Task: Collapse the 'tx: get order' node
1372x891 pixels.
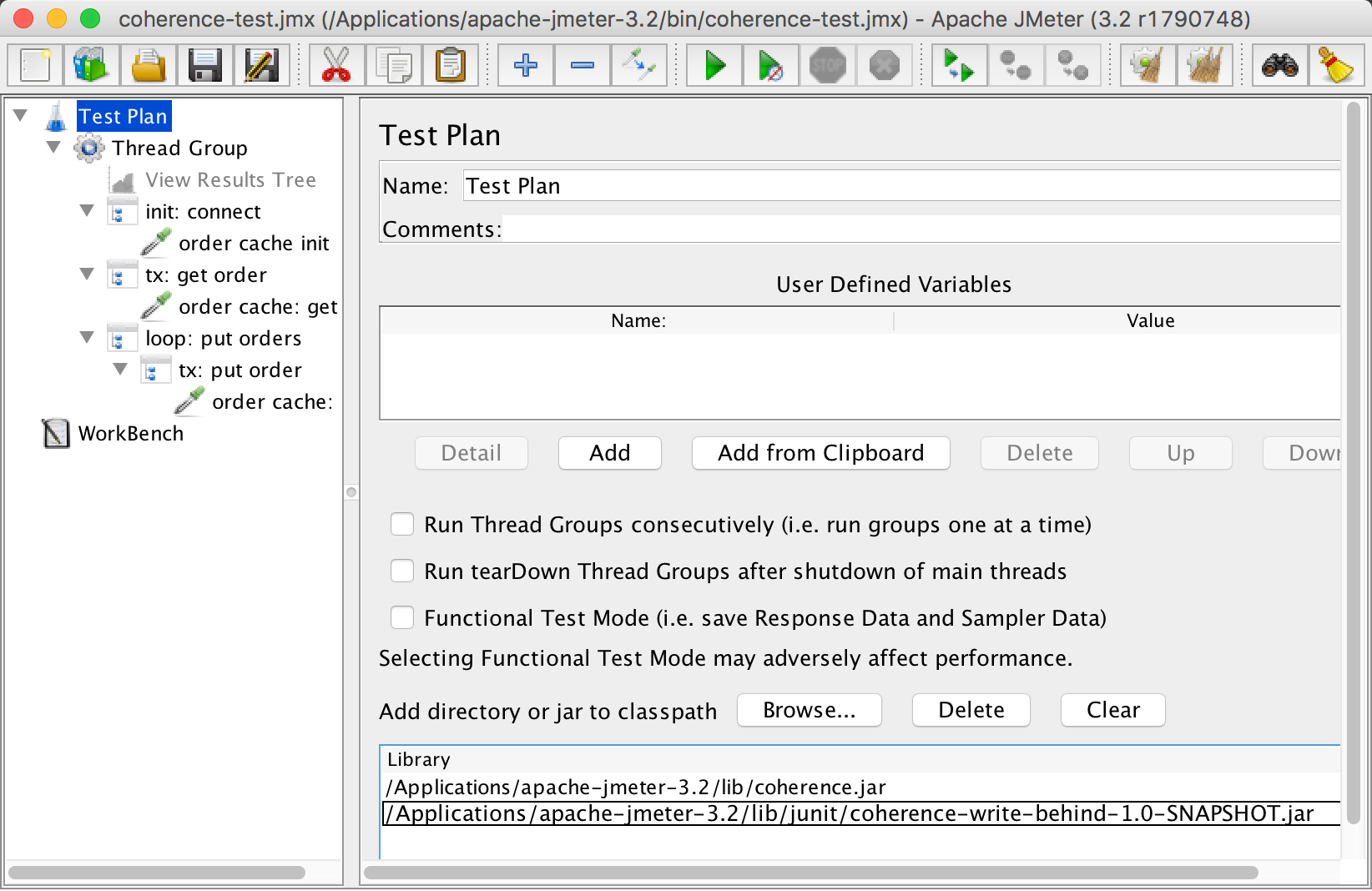Action: pos(88,274)
